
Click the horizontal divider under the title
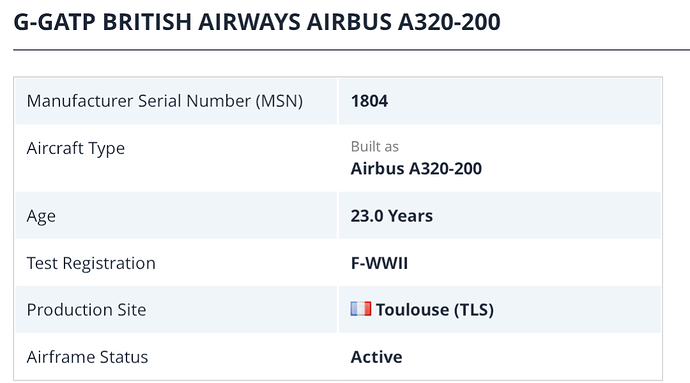[x=352, y=50]
